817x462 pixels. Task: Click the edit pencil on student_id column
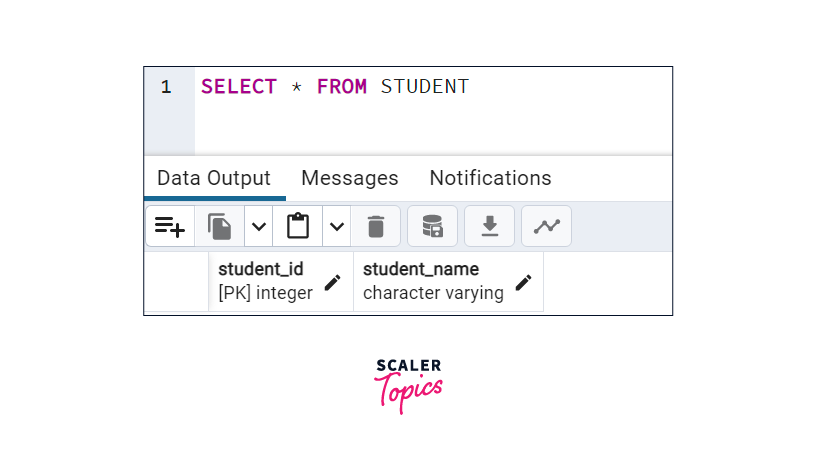coord(332,283)
